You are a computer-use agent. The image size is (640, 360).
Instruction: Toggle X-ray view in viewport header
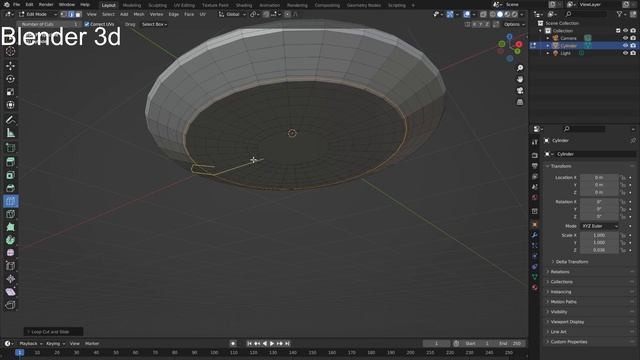(x=483, y=14)
